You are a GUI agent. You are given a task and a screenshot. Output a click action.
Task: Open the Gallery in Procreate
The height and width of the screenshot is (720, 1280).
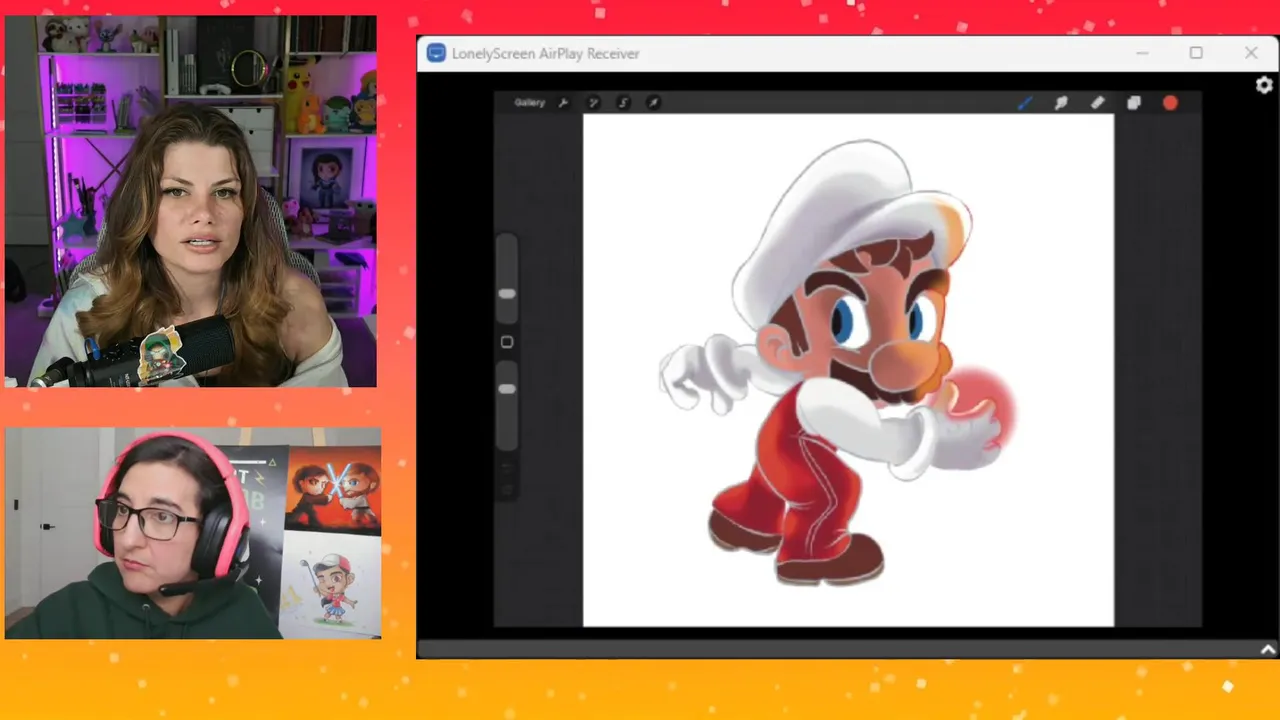pos(529,102)
